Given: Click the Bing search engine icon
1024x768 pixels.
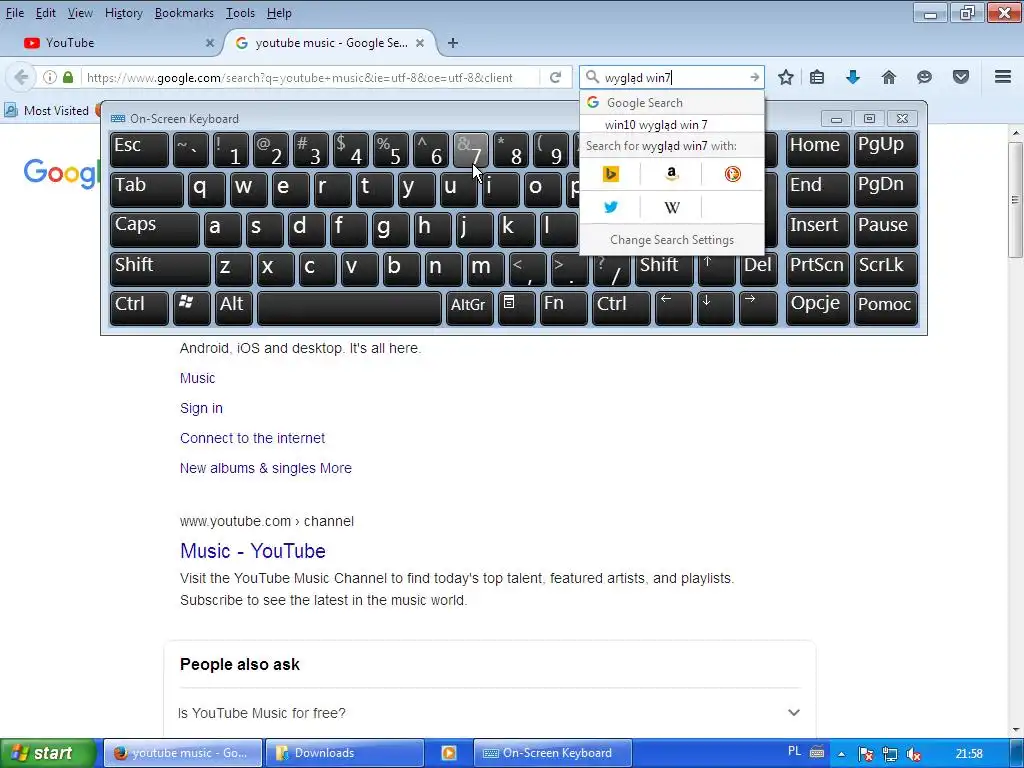Looking at the screenshot, I should (x=611, y=174).
